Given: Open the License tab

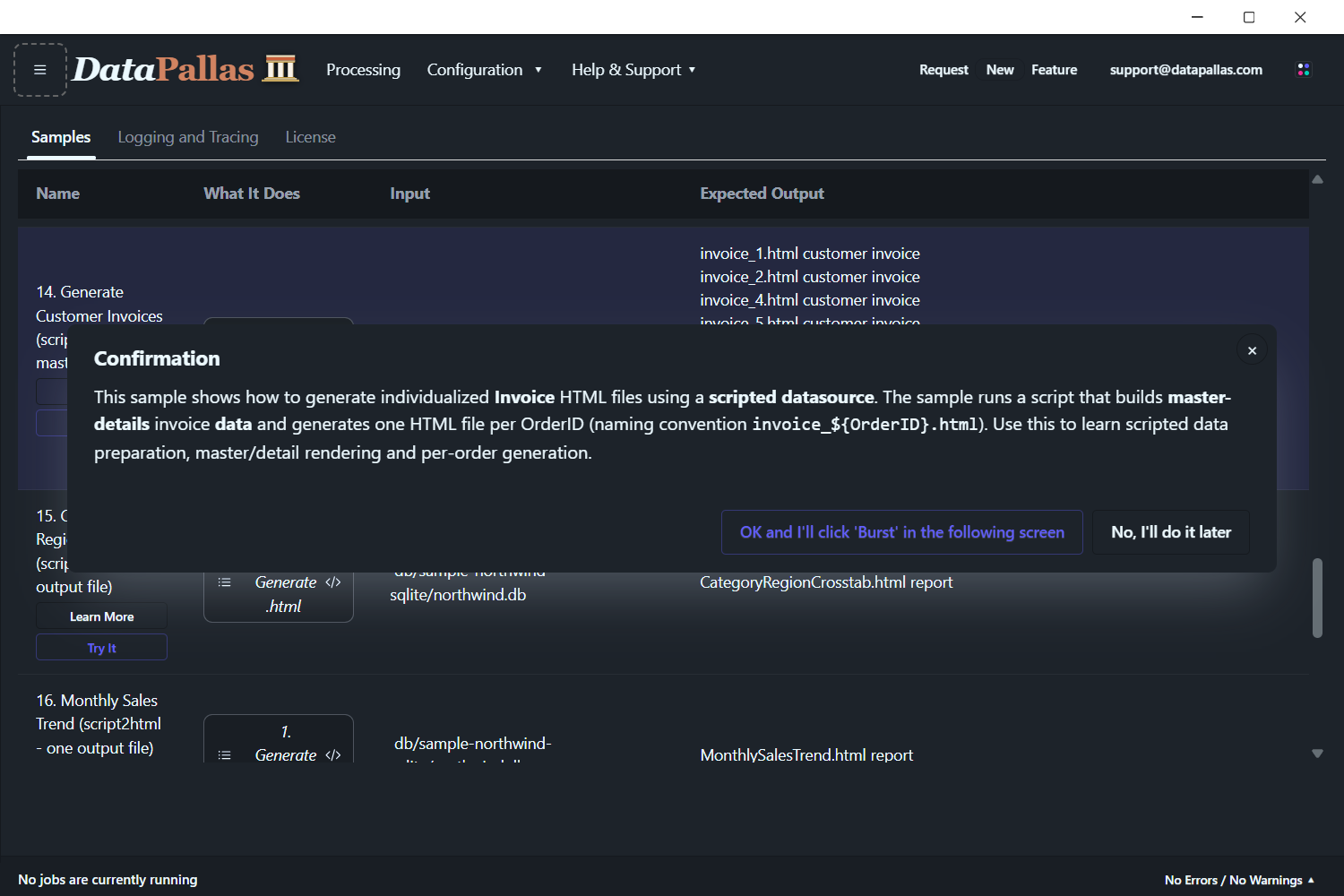Looking at the screenshot, I should [x=310, y=137].
